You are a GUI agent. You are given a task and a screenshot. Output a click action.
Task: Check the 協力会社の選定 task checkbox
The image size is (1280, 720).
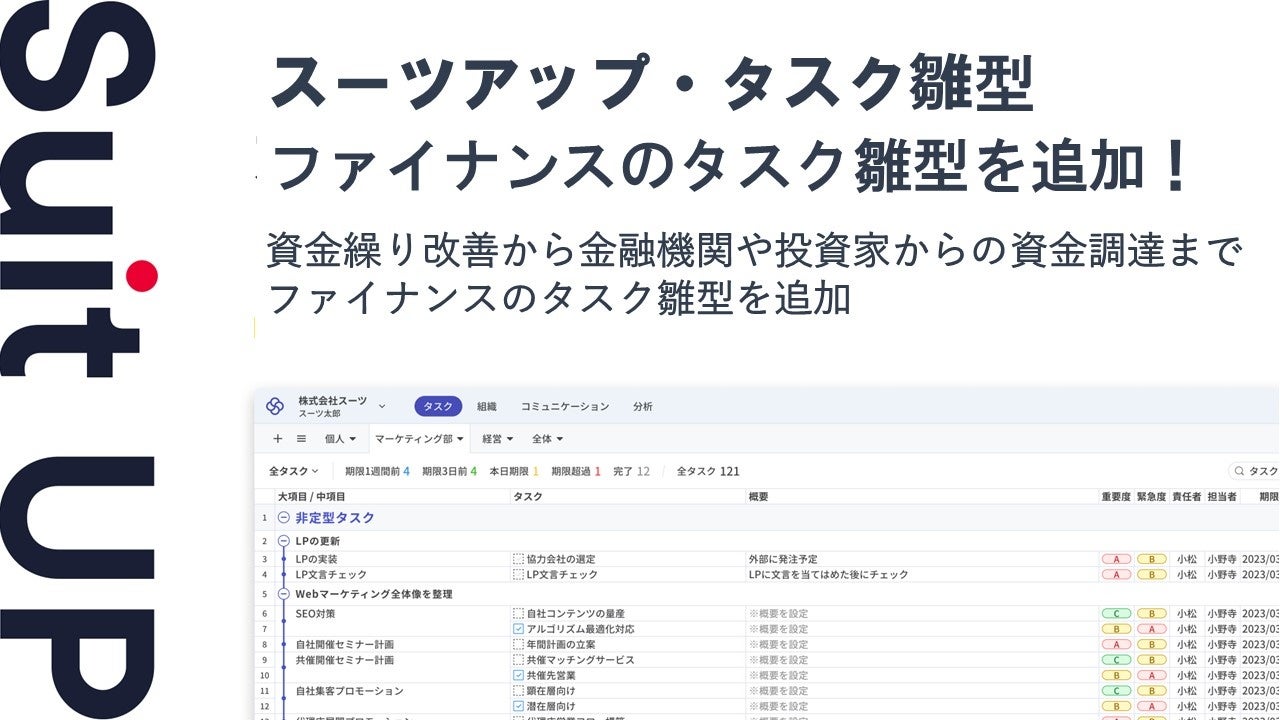tap(518, 560)
